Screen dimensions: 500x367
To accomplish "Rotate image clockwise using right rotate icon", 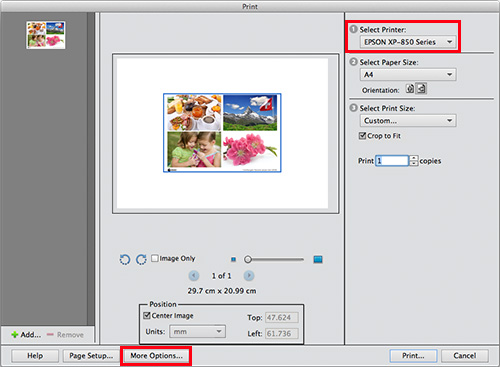I will point(141,259).
